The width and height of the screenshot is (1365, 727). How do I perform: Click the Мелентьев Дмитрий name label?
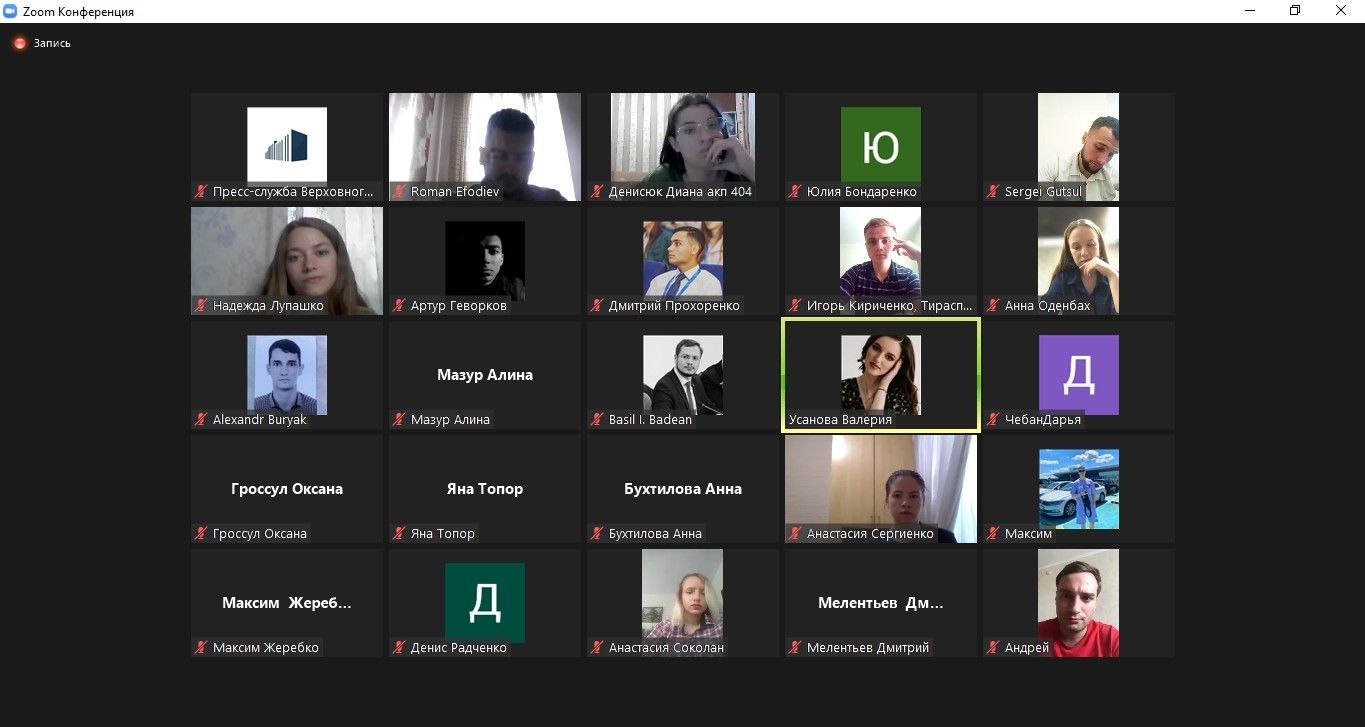tap(868, 647)
